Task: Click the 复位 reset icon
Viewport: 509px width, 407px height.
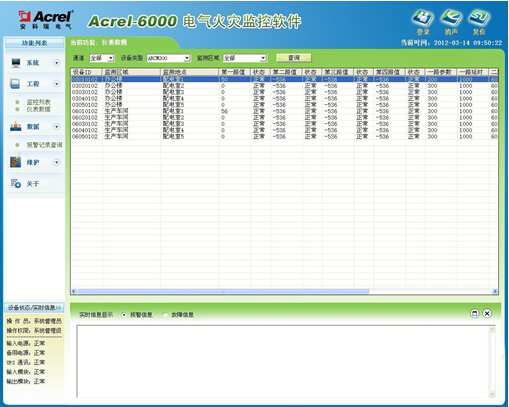Action: pos(479,18)
